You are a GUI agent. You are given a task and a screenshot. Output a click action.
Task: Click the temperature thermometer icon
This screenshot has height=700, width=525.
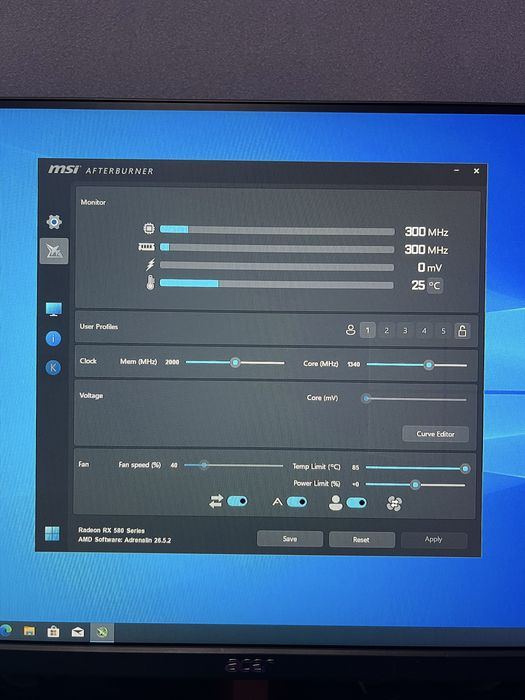click(x=150, y=283)
